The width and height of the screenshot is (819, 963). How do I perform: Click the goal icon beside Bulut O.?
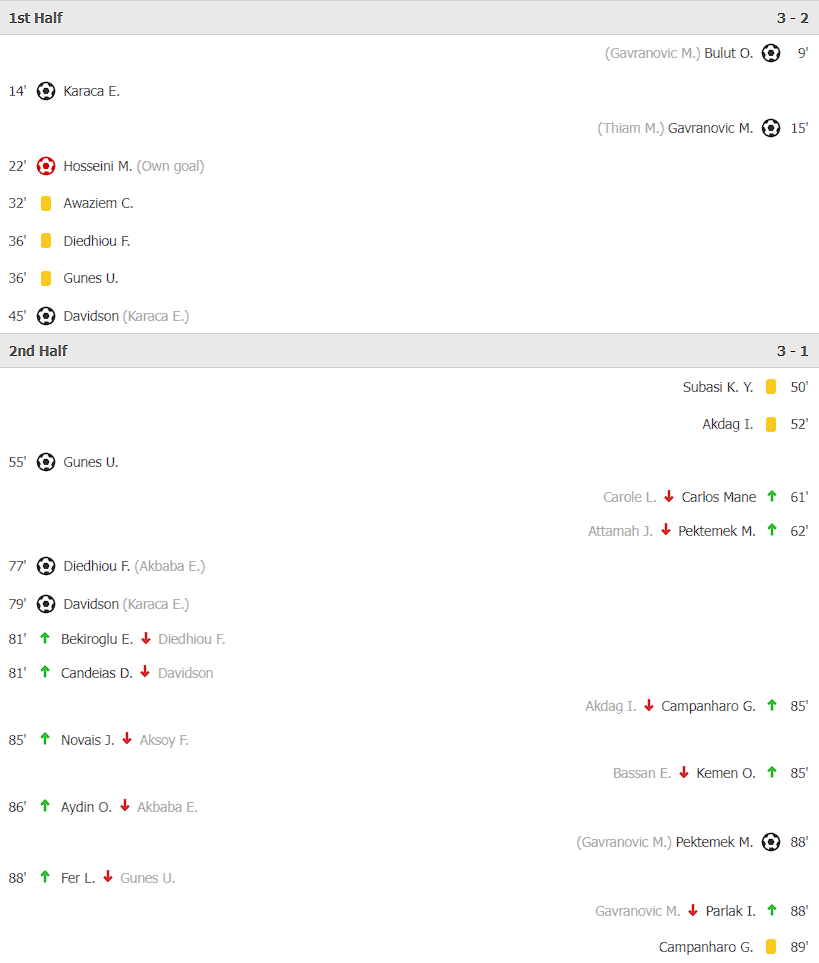click(x=770, y=53)
